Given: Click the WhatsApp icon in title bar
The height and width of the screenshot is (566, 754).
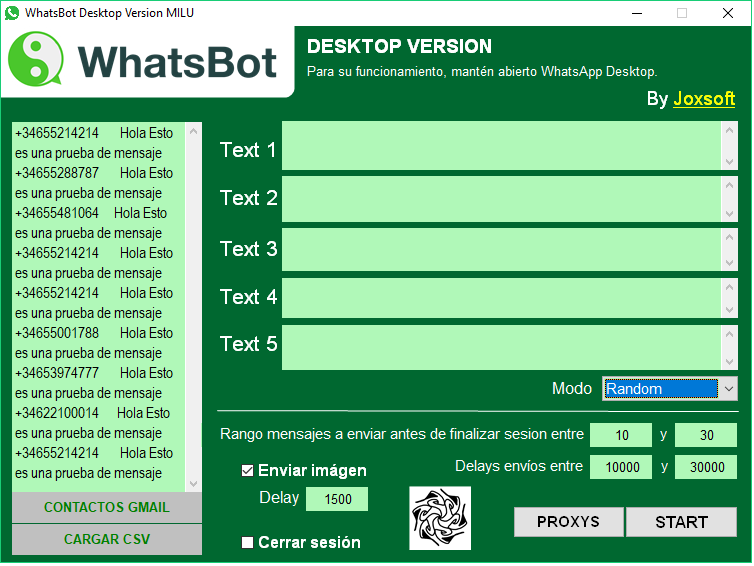Looking at the screenshot, I should 12,13.
